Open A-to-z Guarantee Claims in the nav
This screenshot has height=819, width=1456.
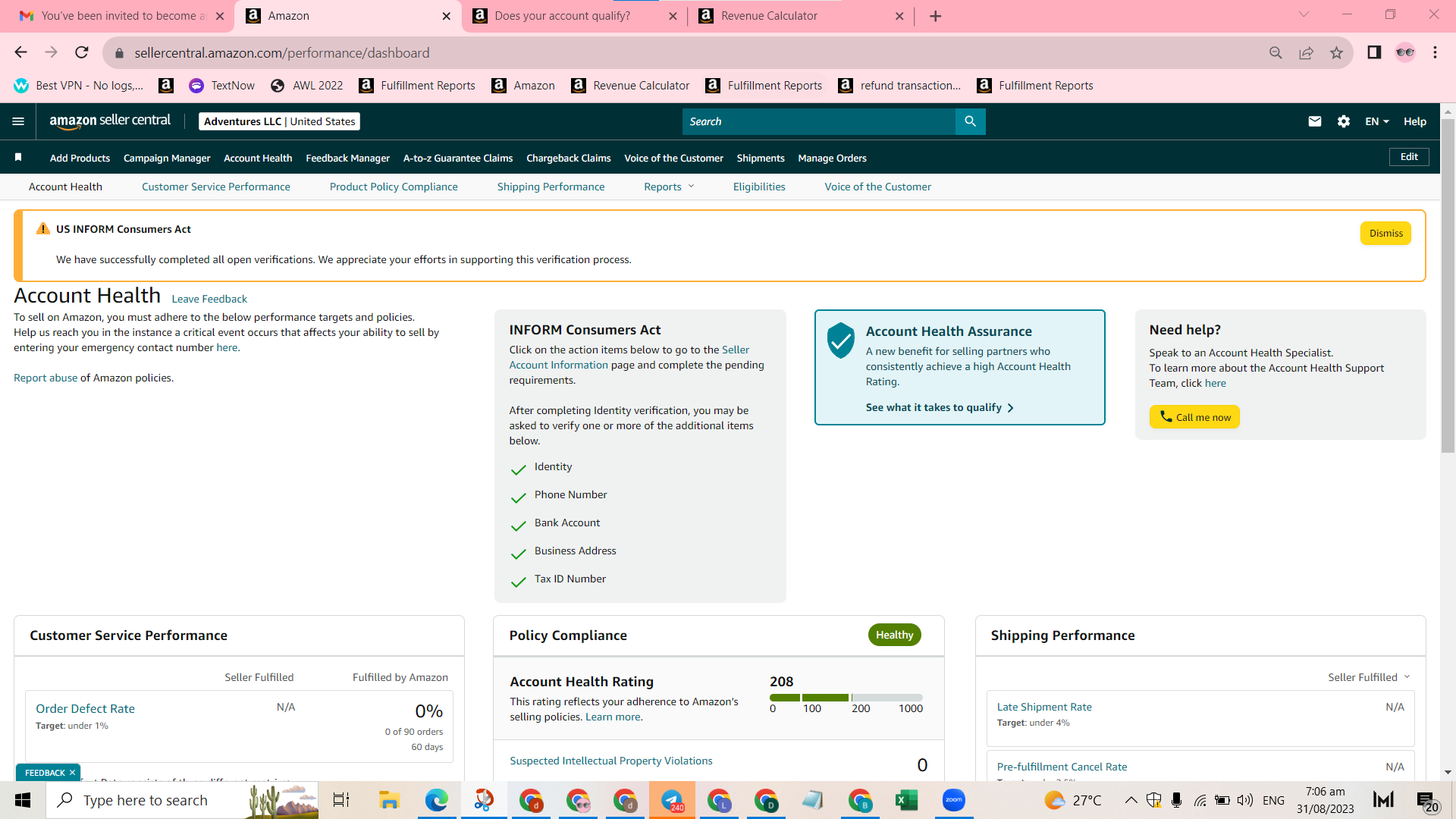(458, 158)
